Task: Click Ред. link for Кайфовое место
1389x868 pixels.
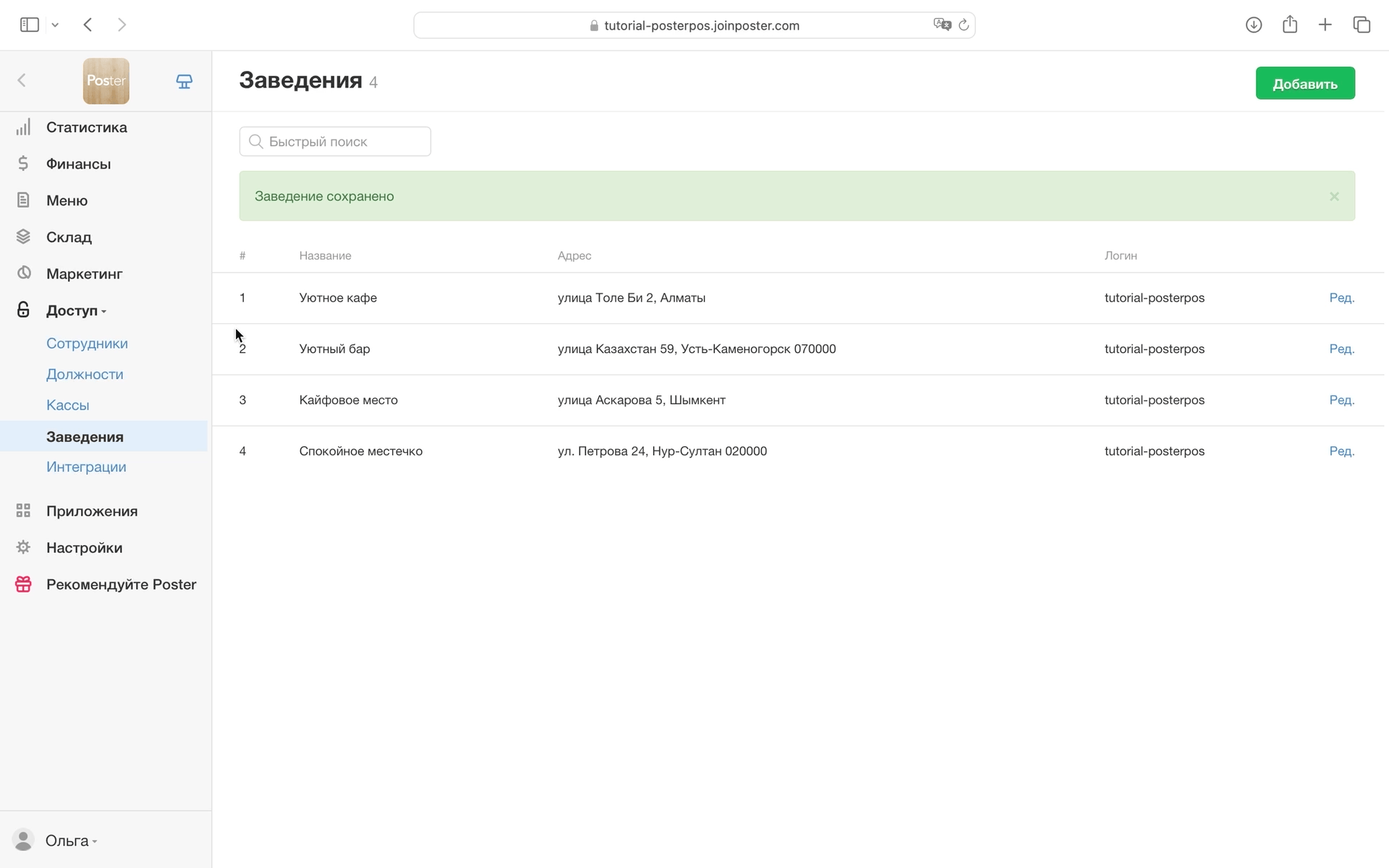Action: pyautogui.click(x=1341, y=400)
